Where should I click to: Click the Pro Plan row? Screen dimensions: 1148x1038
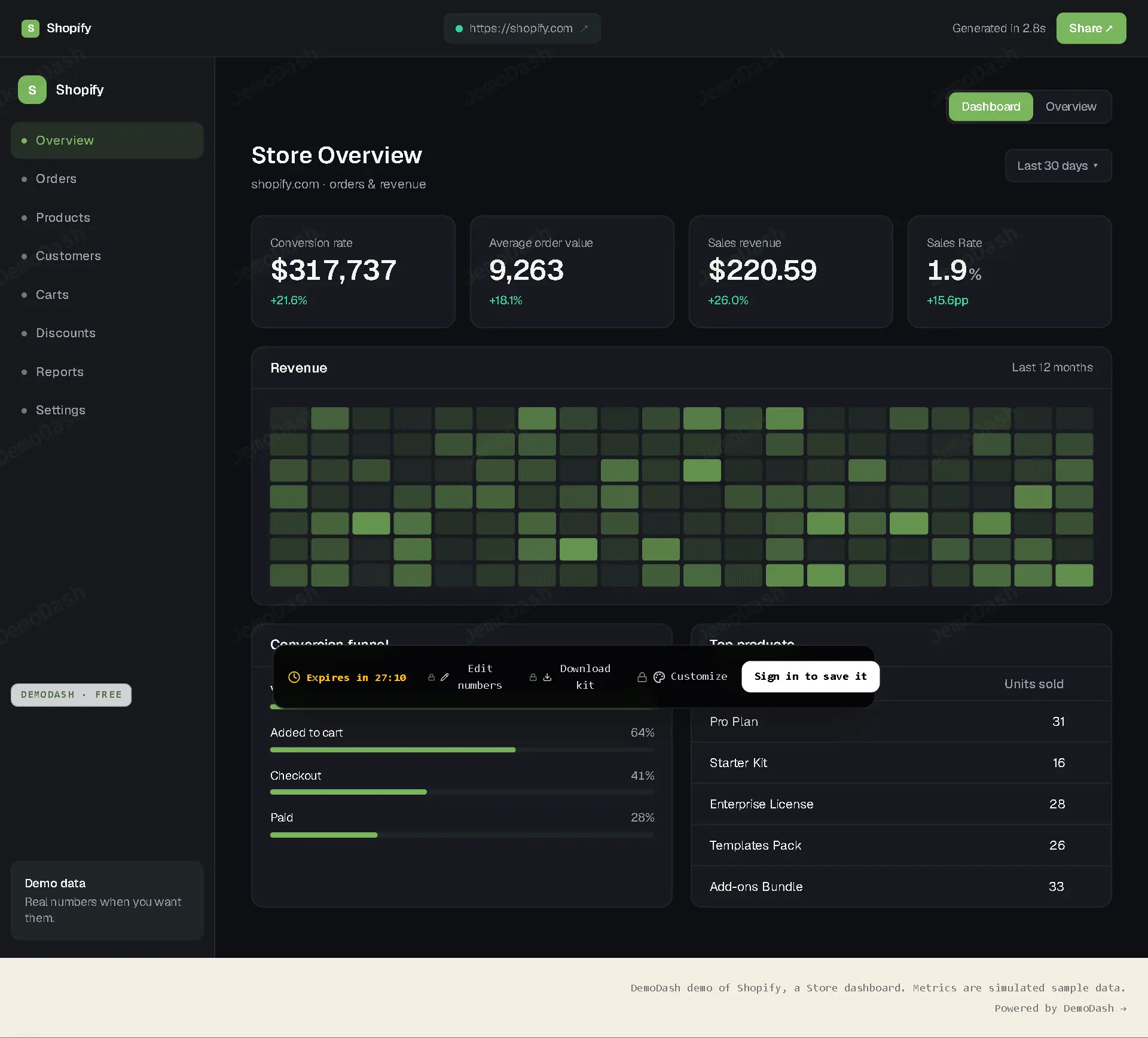(901, 722)
